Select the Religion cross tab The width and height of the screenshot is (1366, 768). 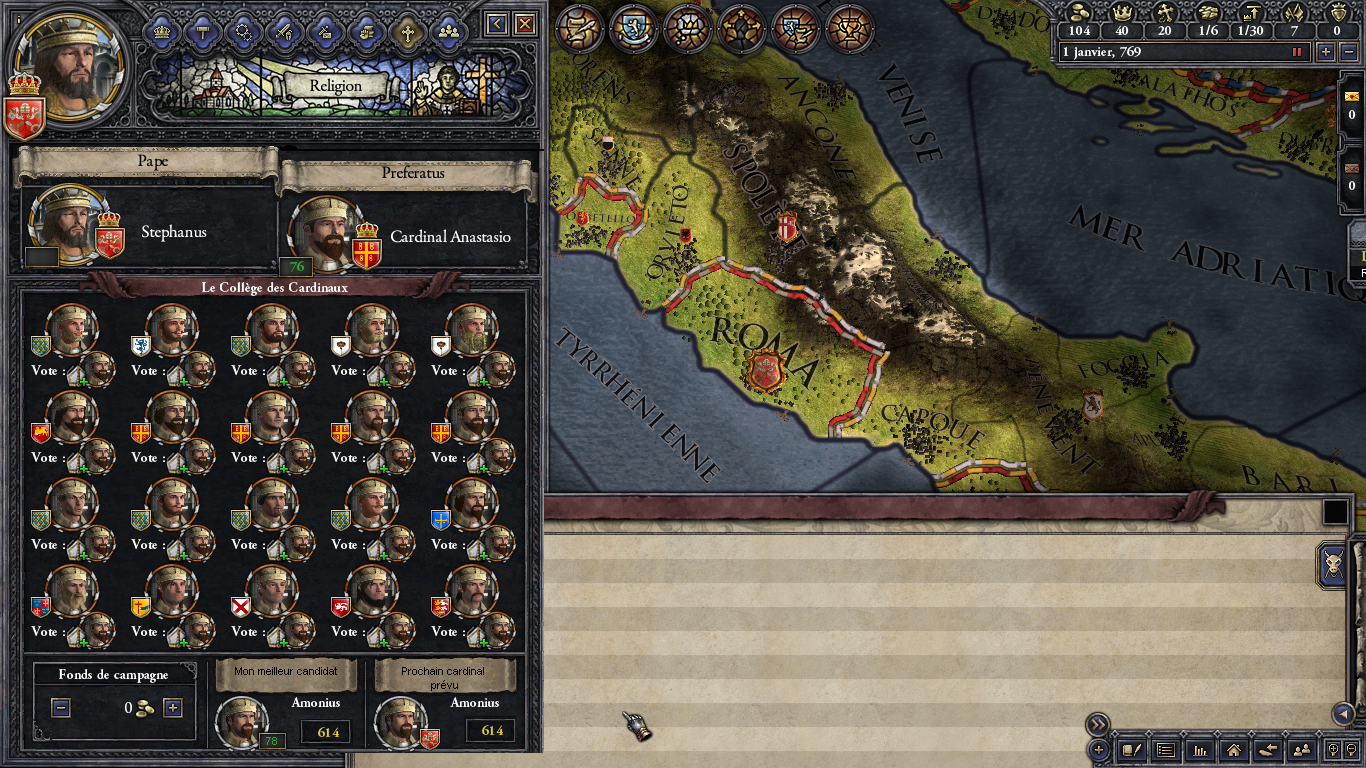(x=407, y=30)
